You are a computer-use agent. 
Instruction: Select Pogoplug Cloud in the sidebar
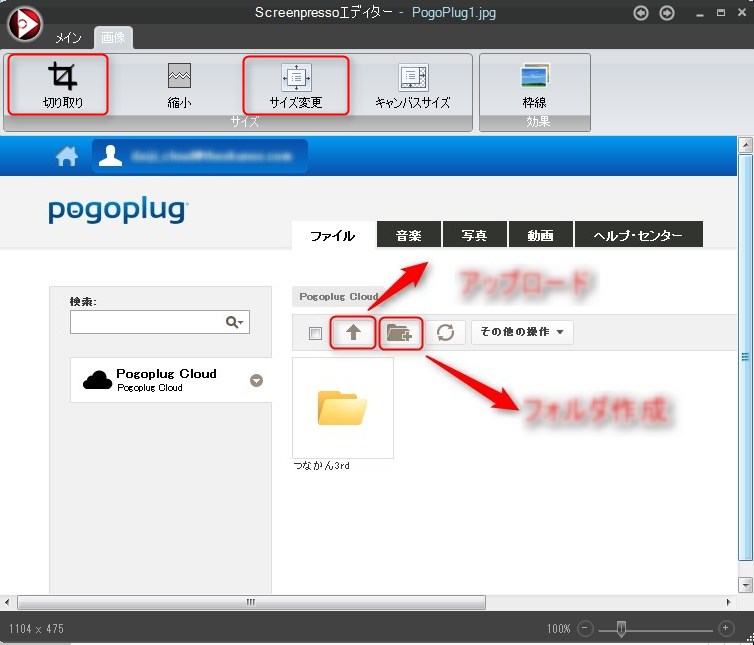pyautogui.click(x=171, y=380)
